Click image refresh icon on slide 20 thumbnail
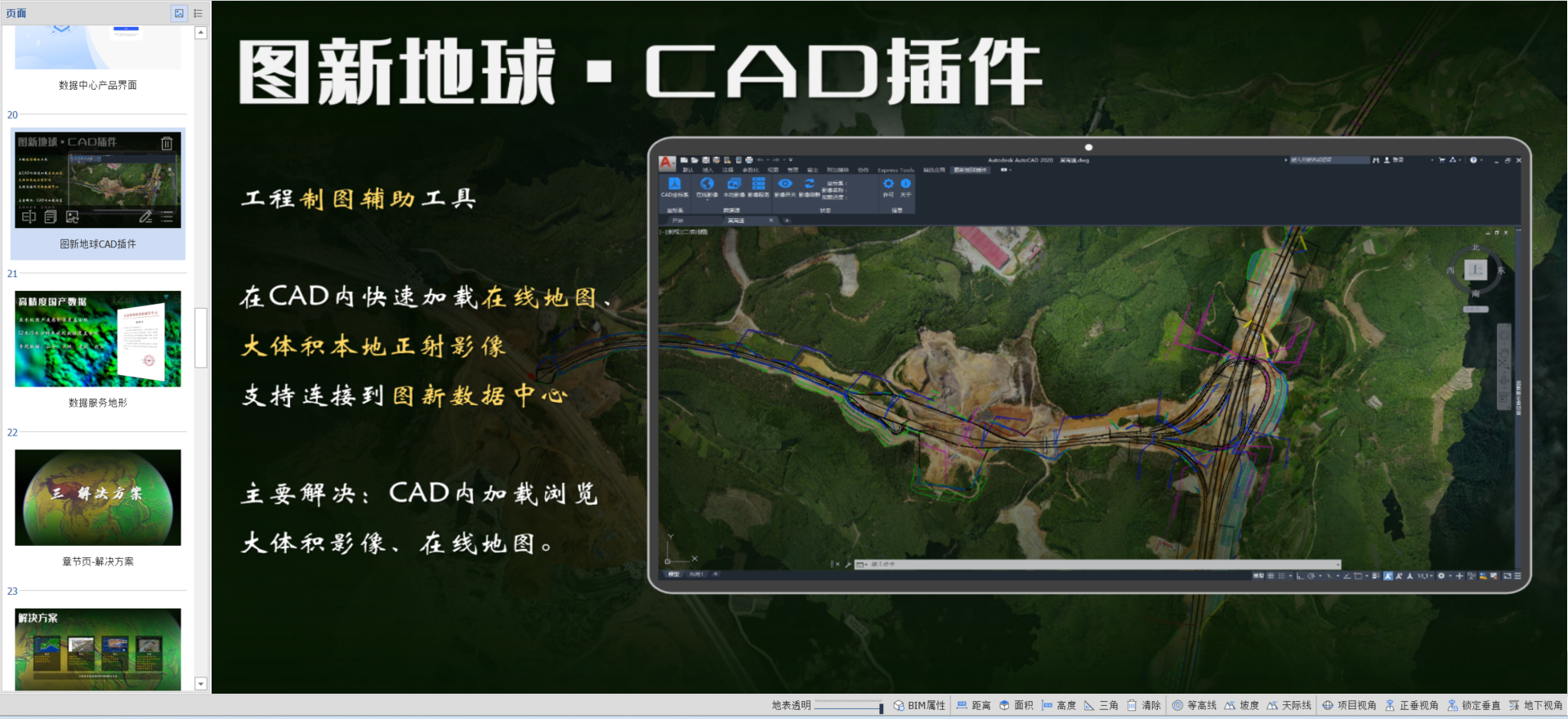The width and height of the screenshot is (1568, 719). (73, 217)
